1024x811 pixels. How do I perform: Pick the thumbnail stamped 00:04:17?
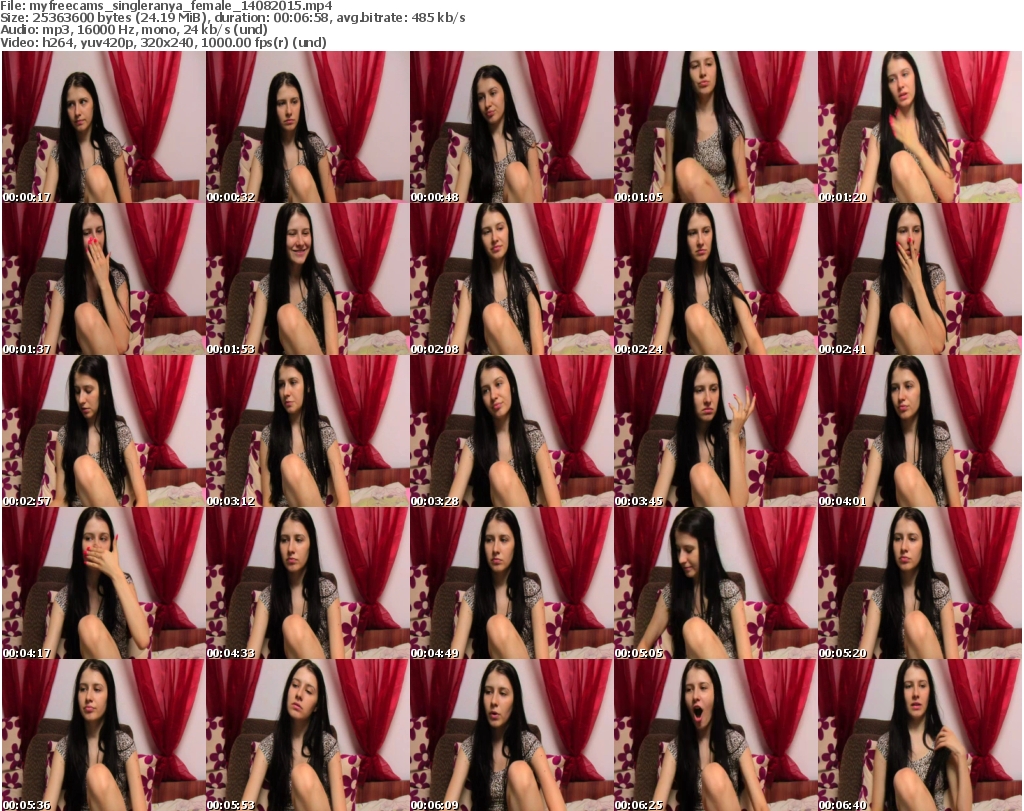point(103,583)
